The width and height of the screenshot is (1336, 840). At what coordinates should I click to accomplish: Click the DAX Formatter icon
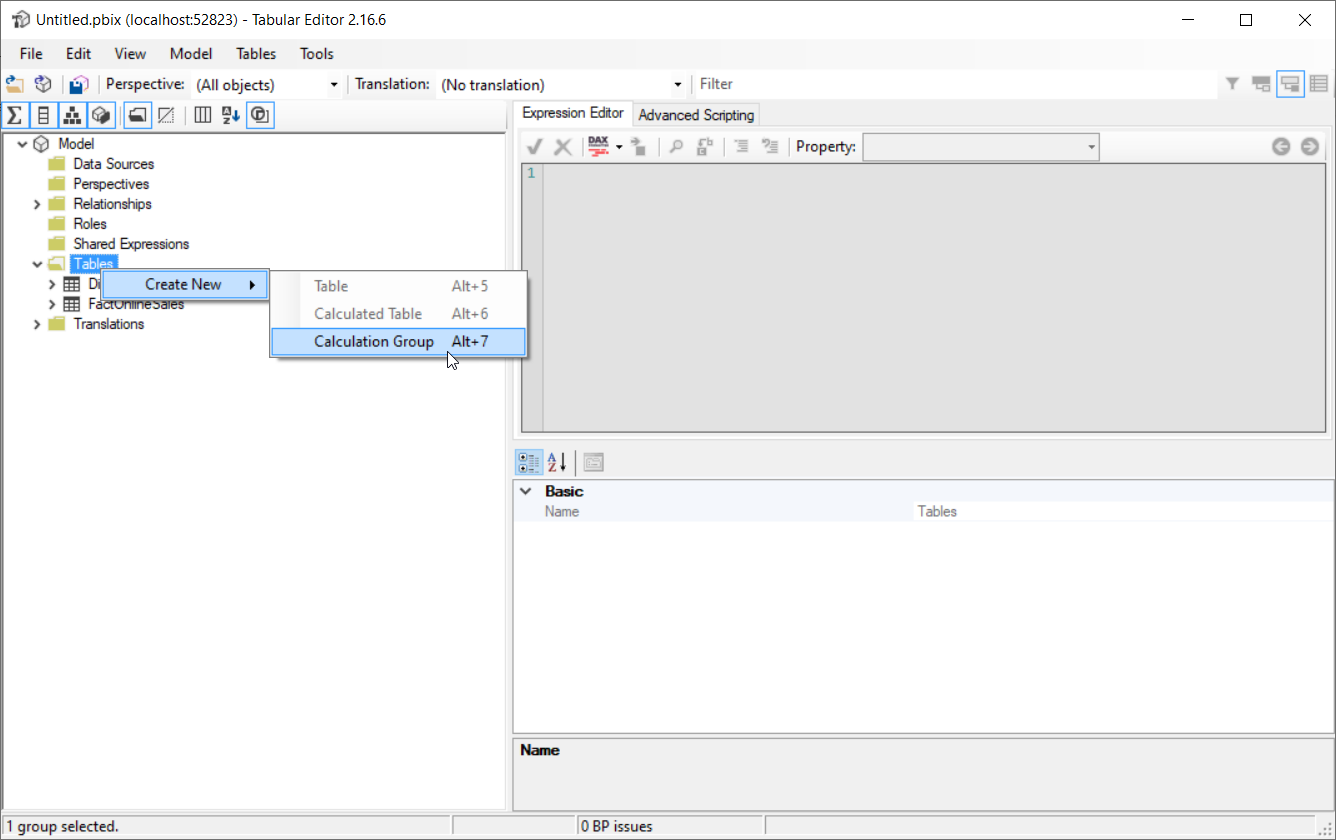pos(599,147)
